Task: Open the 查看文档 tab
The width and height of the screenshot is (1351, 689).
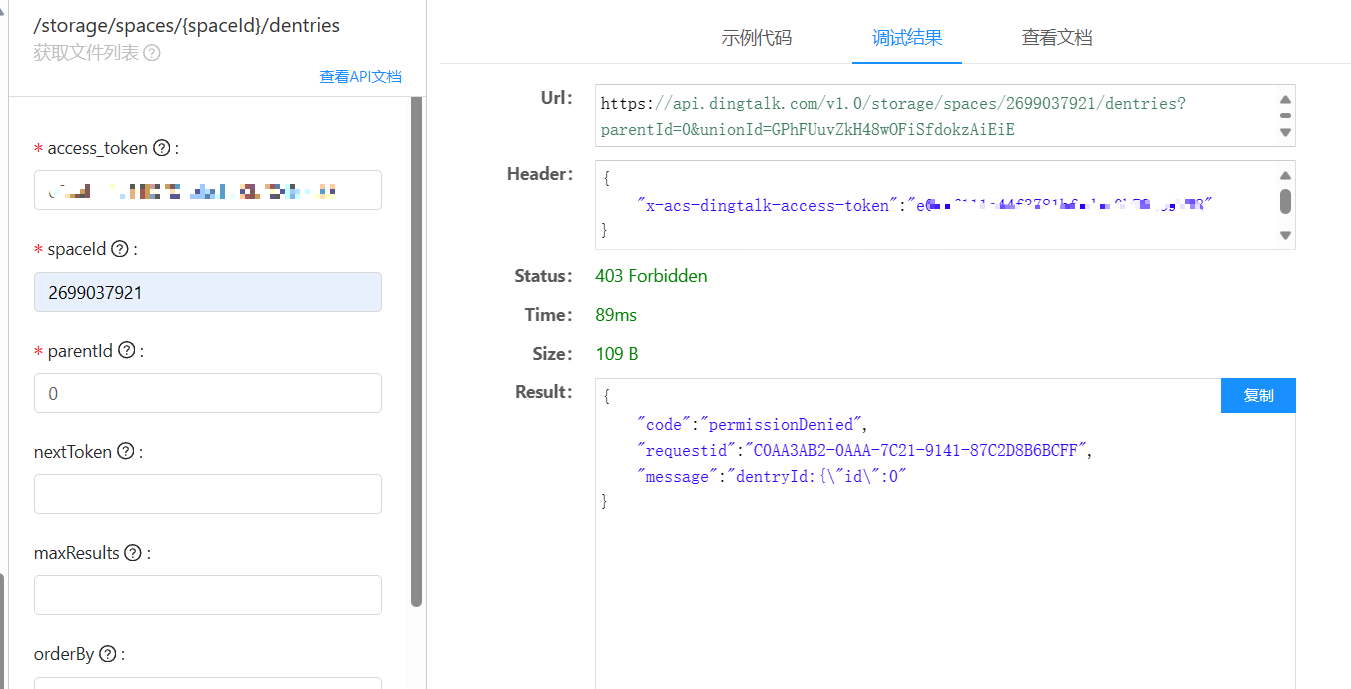Action: point(1057,38)
